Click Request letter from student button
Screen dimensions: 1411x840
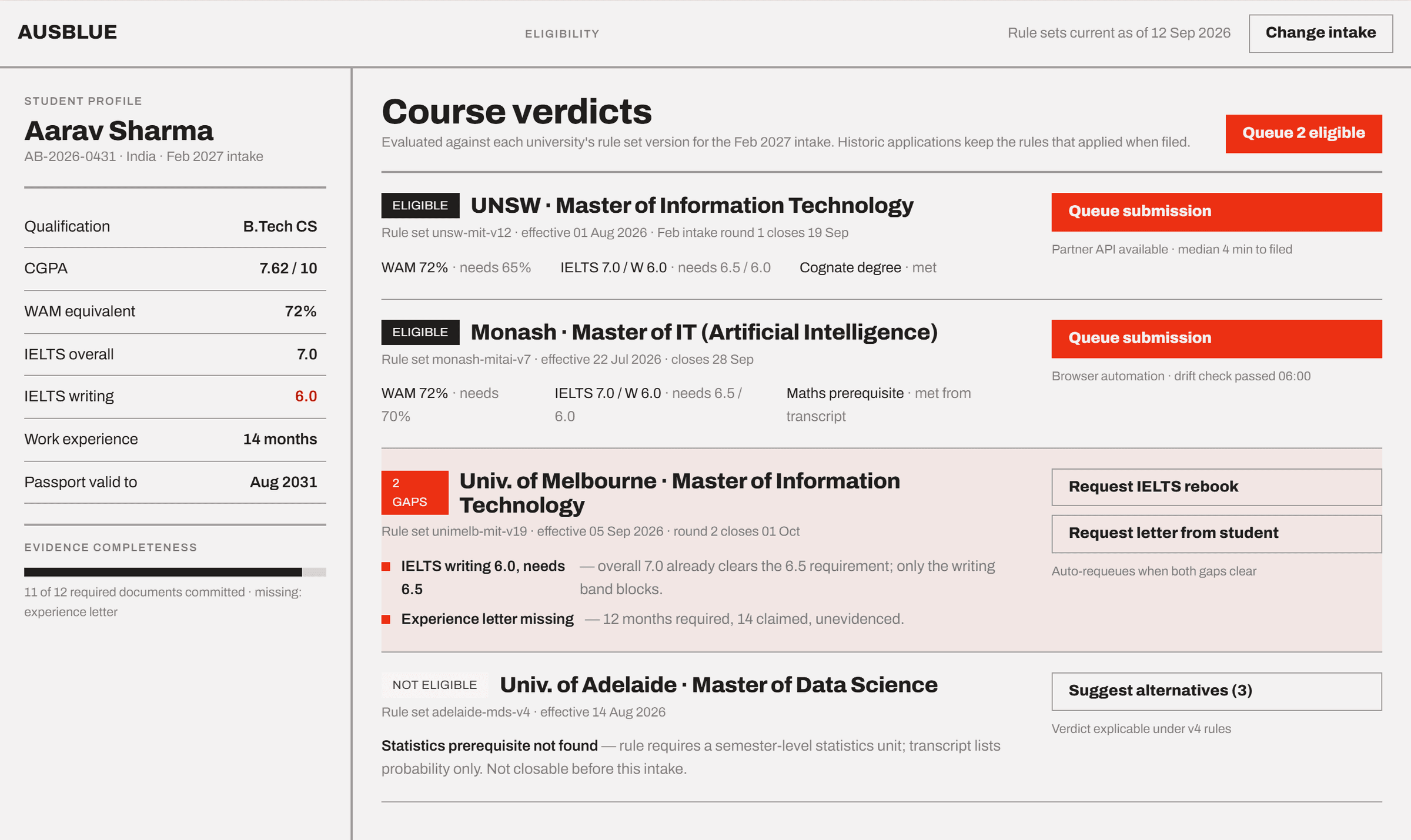[x=1216, y=534]
